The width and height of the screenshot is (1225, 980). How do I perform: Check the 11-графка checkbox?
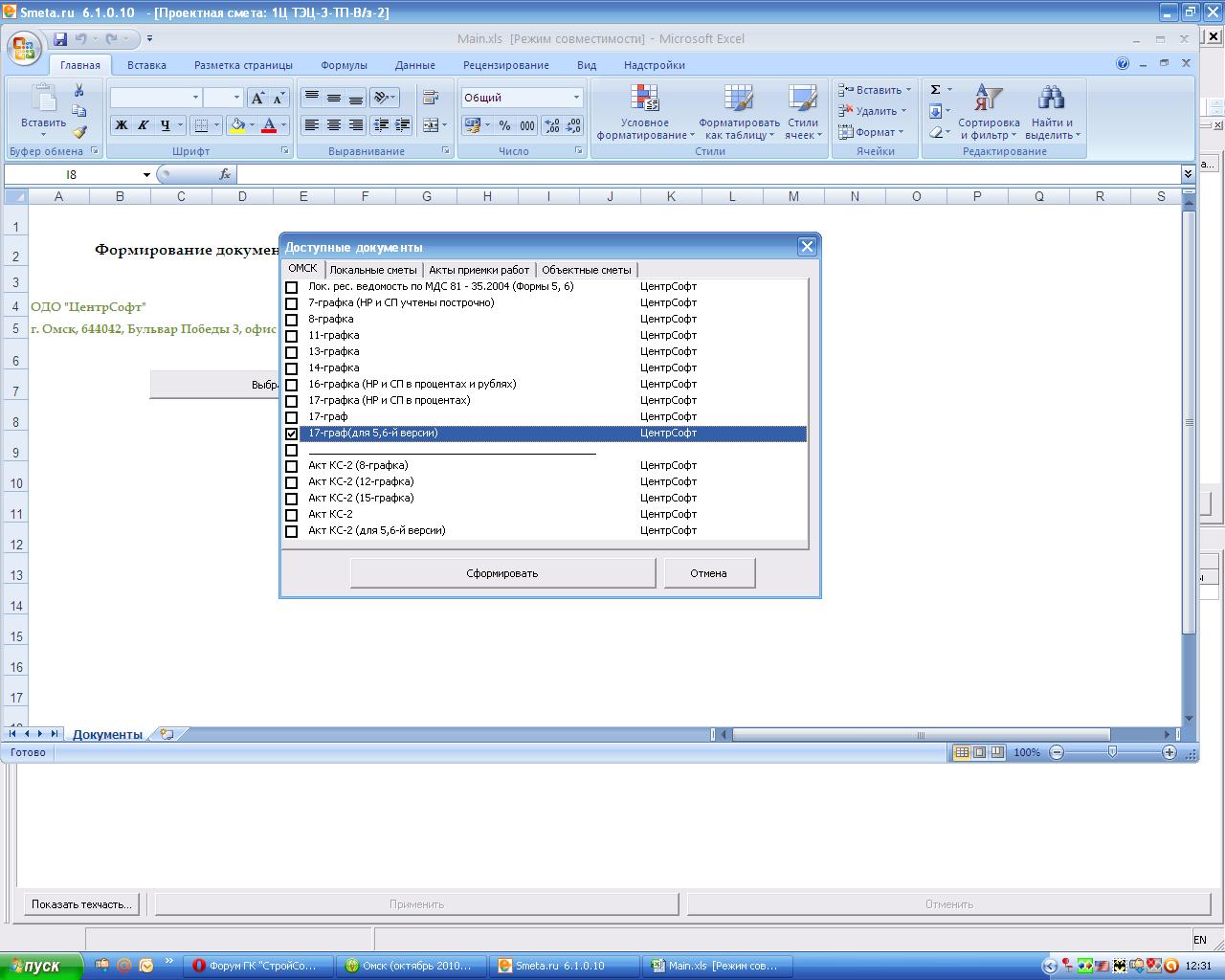pos(292,336)
